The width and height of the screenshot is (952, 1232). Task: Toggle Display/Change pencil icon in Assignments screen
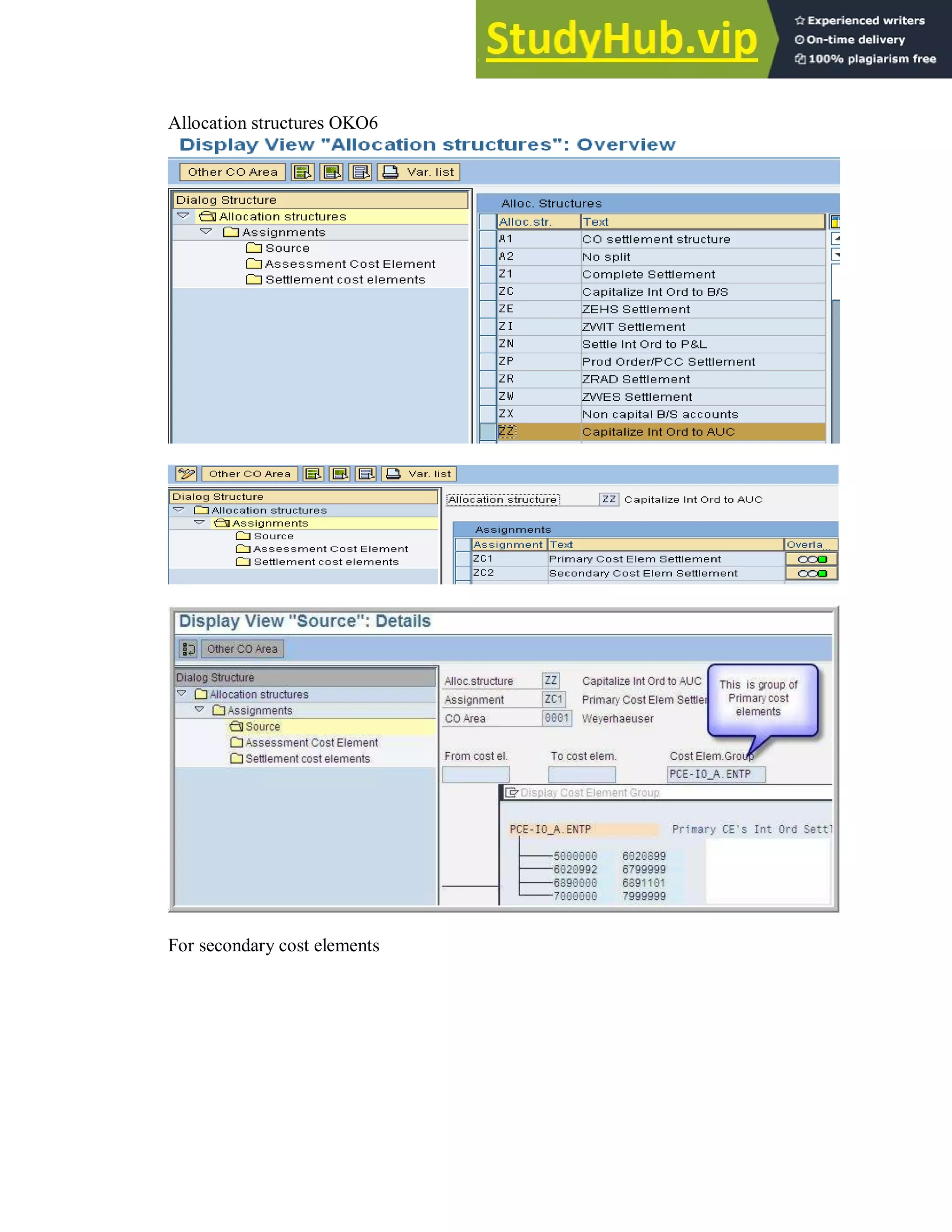186,474
